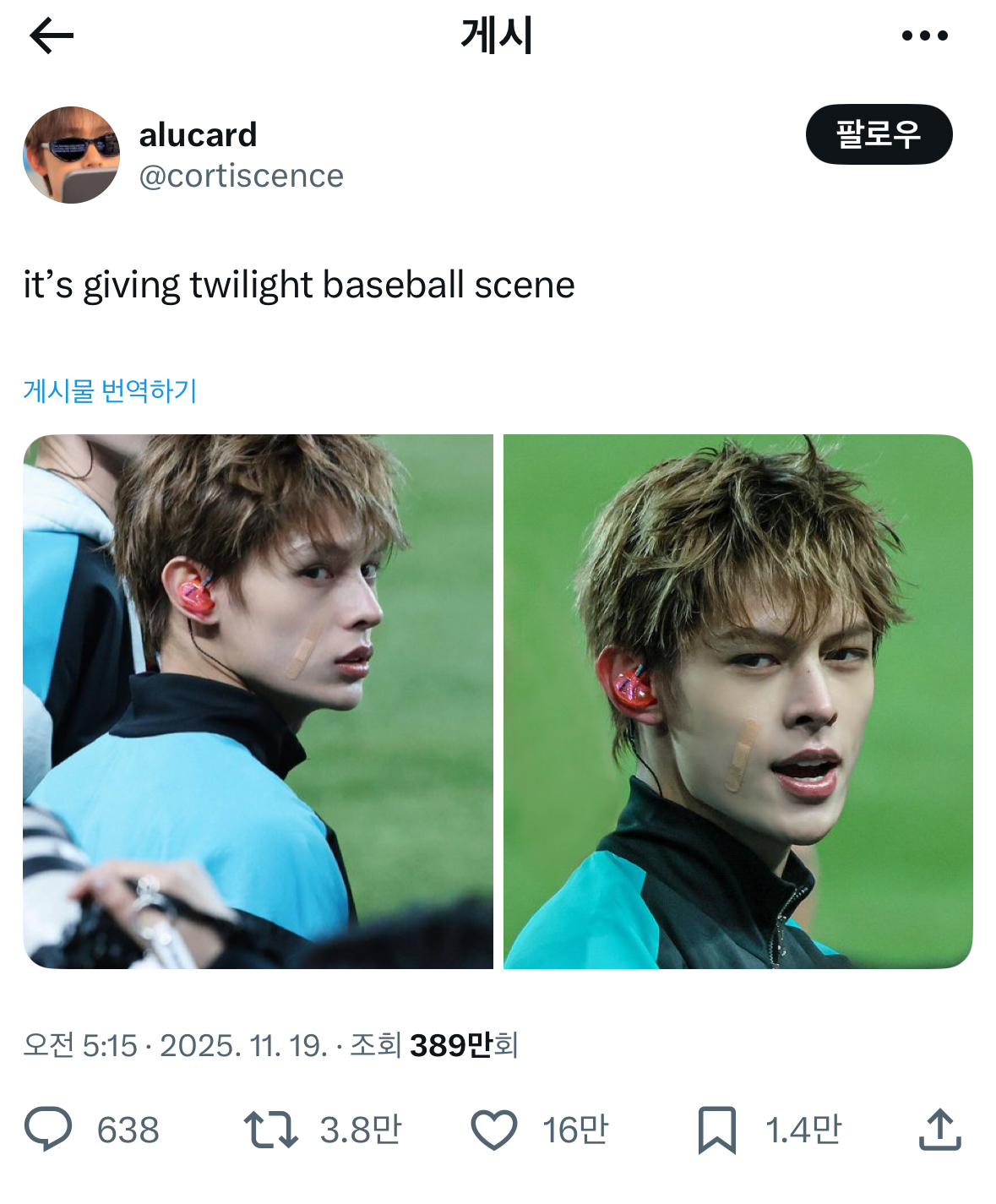Open the left photo of the post
This screenshot has width=996, height=1204.
point(258,701)
